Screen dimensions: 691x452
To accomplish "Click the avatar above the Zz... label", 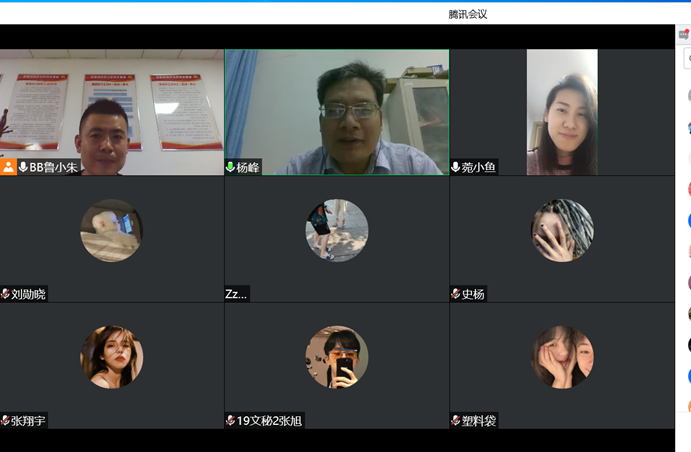I will (x=336, y=231).
